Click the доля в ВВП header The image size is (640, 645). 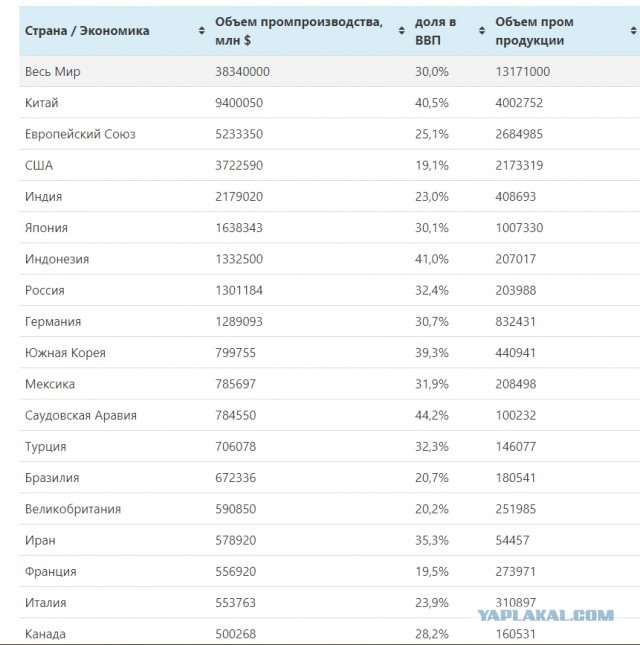435,31
